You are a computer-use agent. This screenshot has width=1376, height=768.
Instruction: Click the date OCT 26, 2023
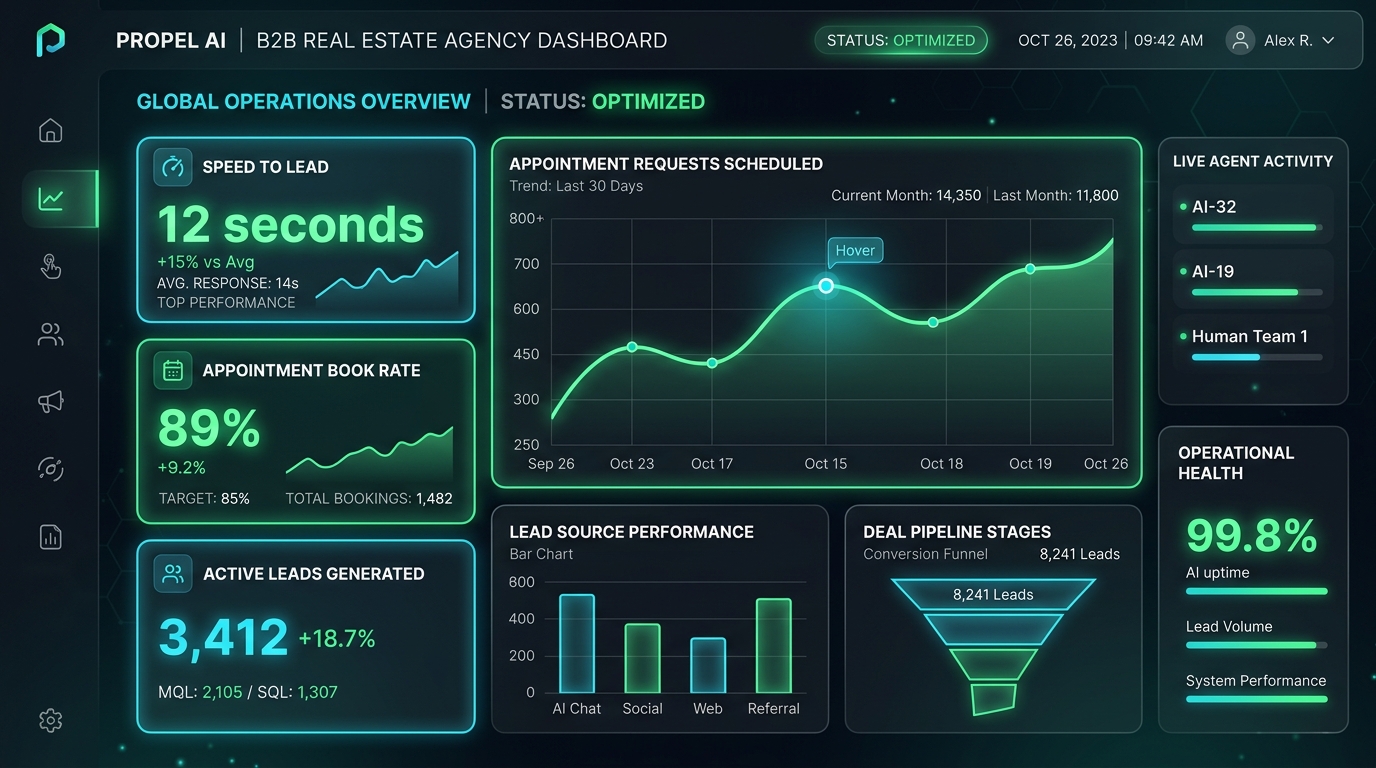(x=1068, y=41)
